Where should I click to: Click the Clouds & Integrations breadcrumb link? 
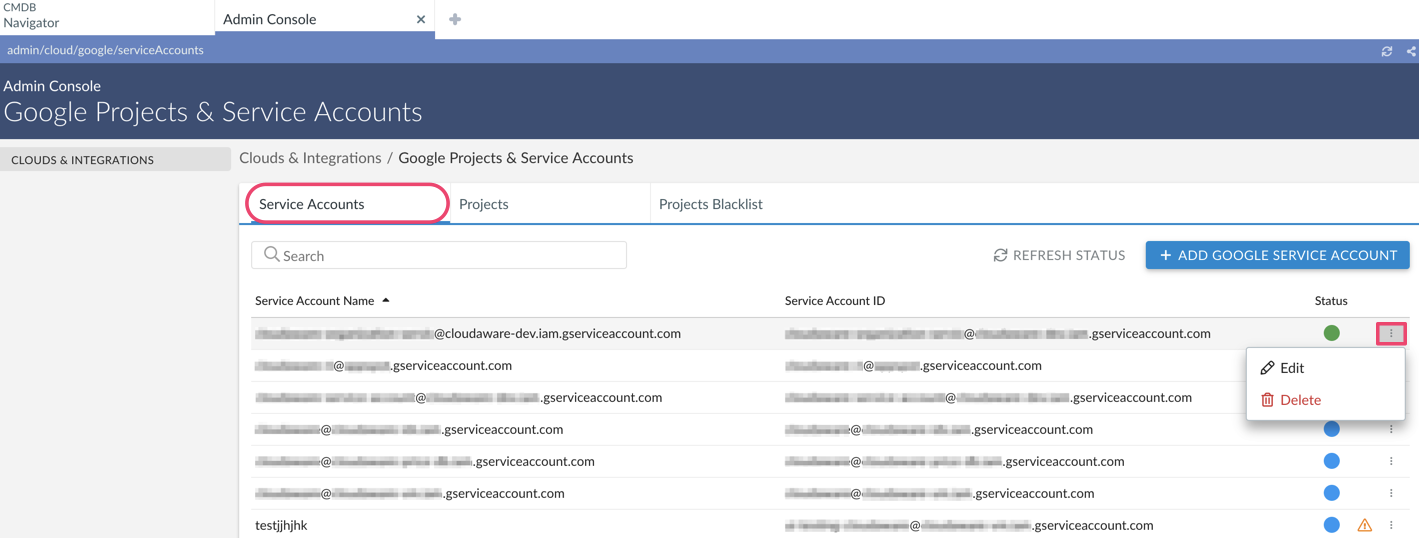[x=310, y=158]
